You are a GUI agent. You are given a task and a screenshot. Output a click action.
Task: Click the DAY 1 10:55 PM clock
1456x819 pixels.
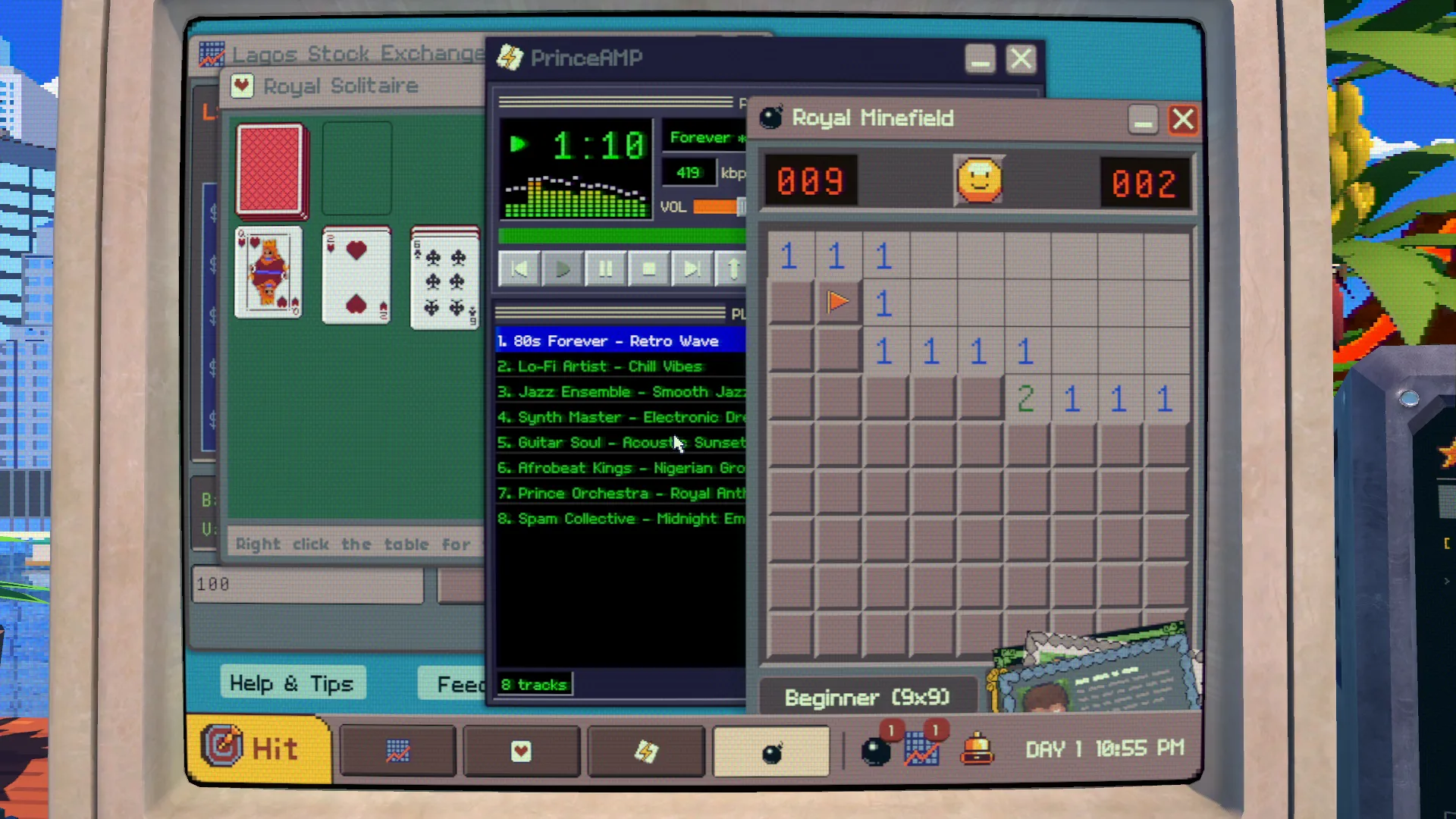pos(1105,749)
